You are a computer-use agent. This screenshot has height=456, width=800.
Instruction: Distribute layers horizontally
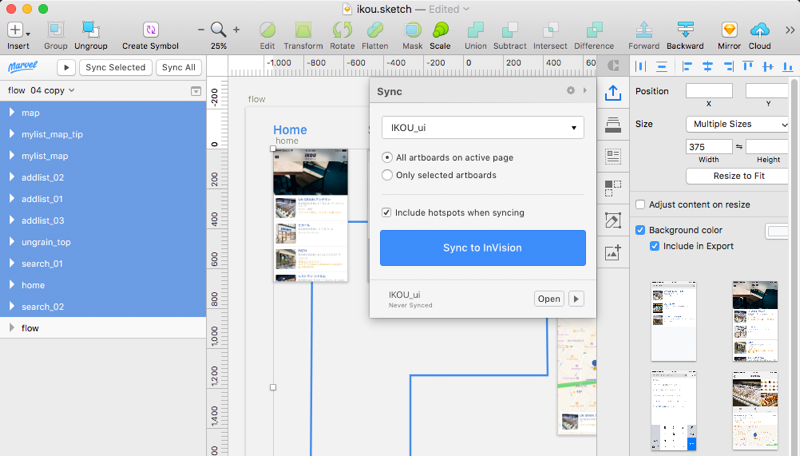(640, 66)
